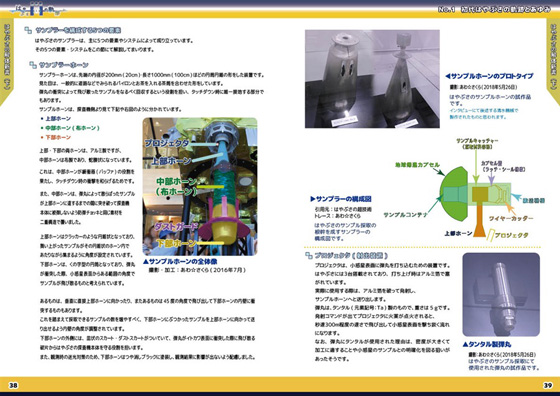
Task: Click page number 38 in the footer
Action: click(x=13, y=385)
